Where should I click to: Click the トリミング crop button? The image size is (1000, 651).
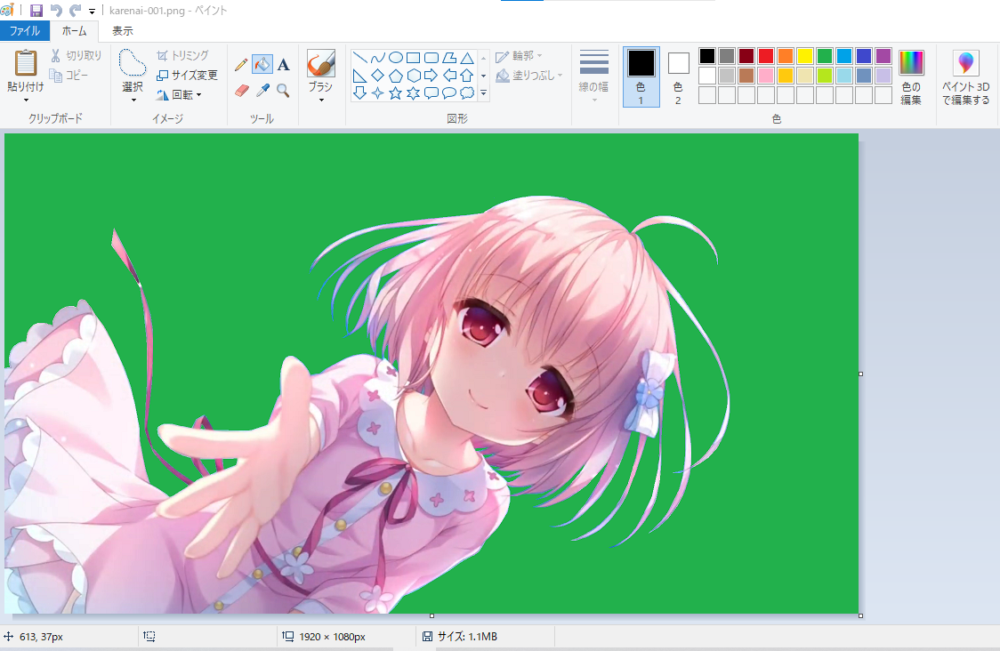pos(183,55)
